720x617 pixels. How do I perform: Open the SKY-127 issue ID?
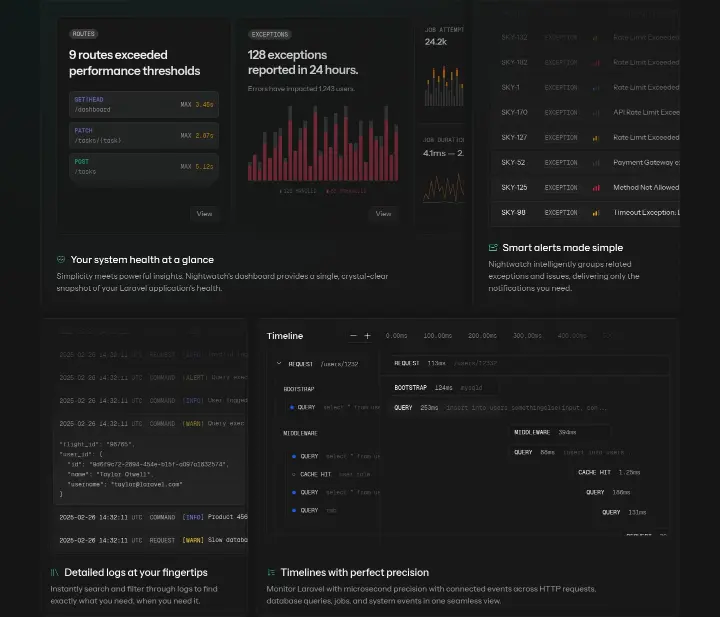pyautogui.click(x=514, y=137)
